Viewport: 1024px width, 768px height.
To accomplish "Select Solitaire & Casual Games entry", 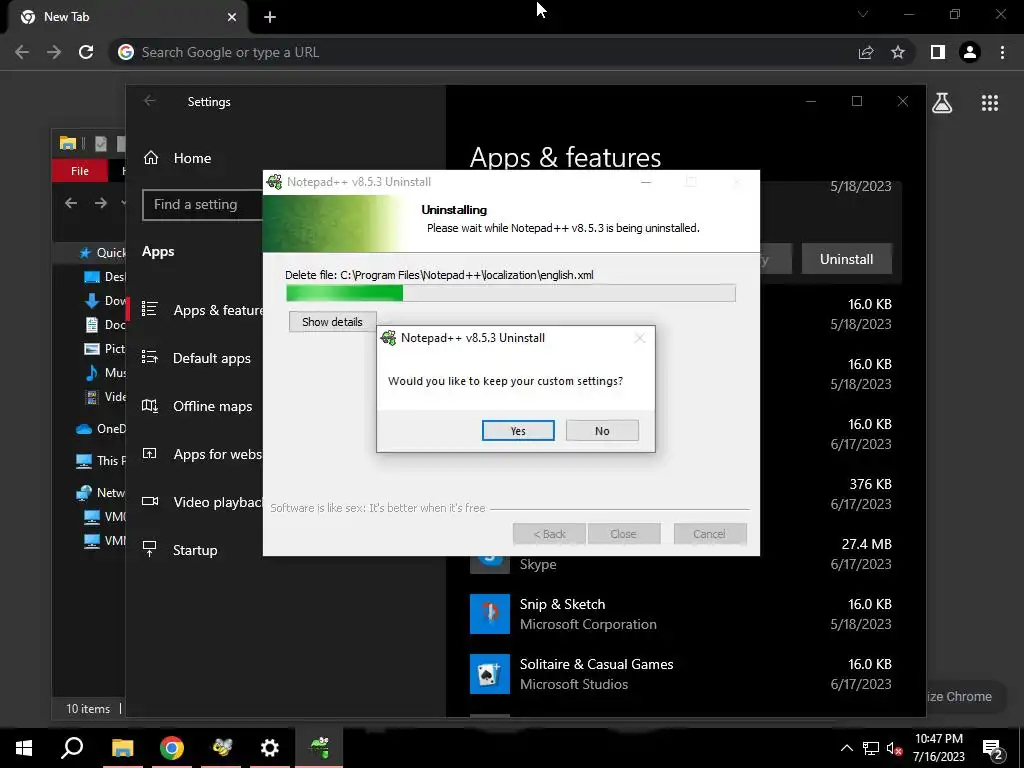I will click(x=680, y=674).
